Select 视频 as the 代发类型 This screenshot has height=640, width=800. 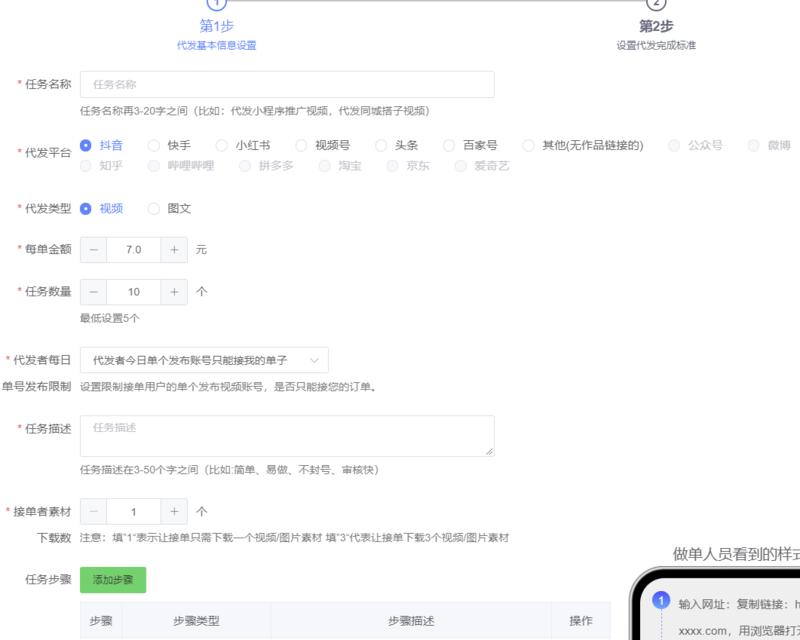pyautogui.click(x=88, y=209)
